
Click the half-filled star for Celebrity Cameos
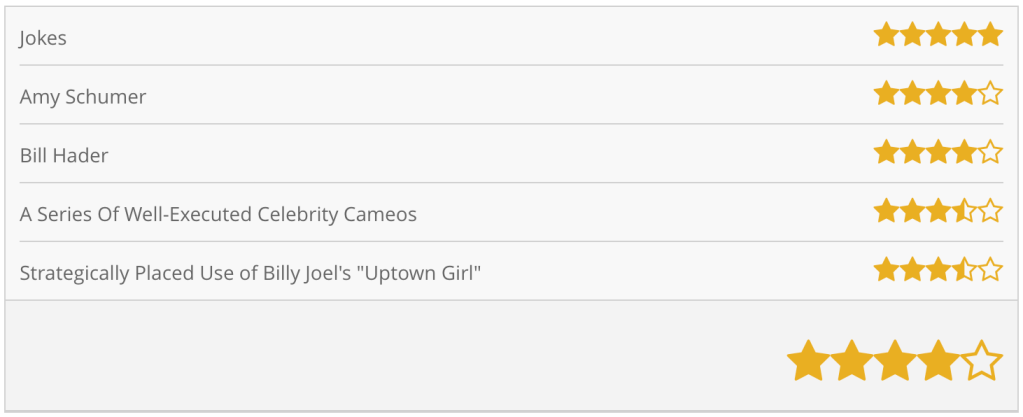[964, 212]
